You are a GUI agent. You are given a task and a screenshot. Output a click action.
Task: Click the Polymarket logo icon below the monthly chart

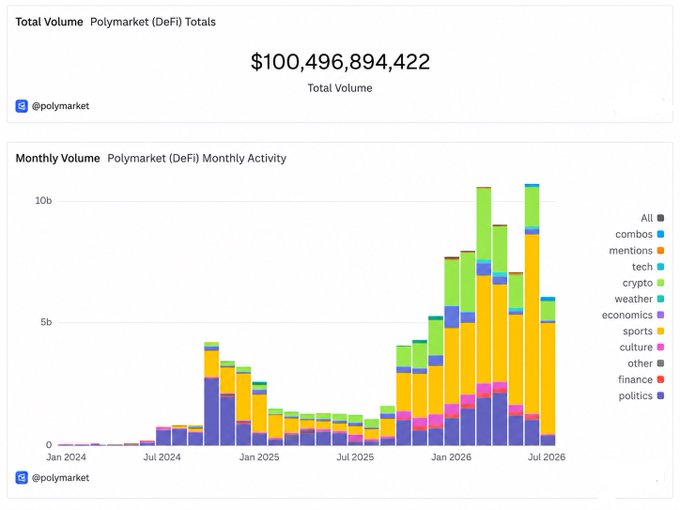point(22,477)
